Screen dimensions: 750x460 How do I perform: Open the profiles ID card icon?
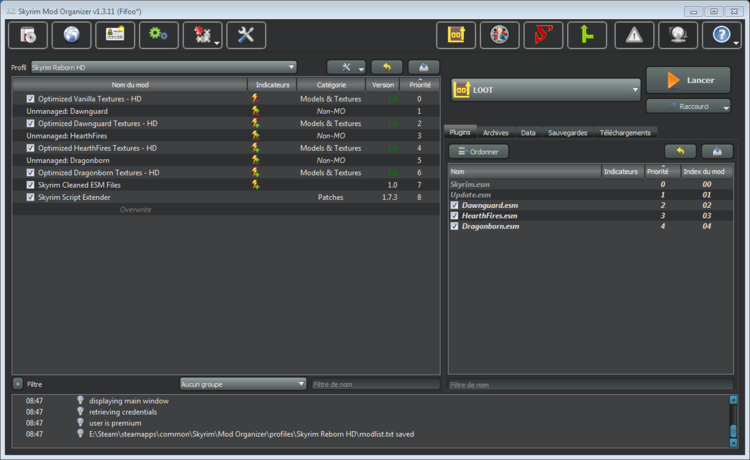coord(115,35)
